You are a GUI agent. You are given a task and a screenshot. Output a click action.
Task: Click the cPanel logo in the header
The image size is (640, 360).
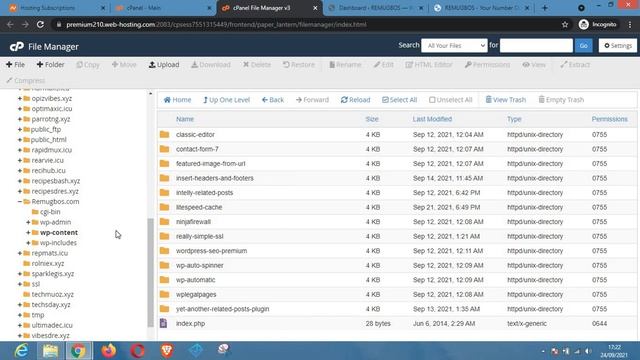[17, 47]
